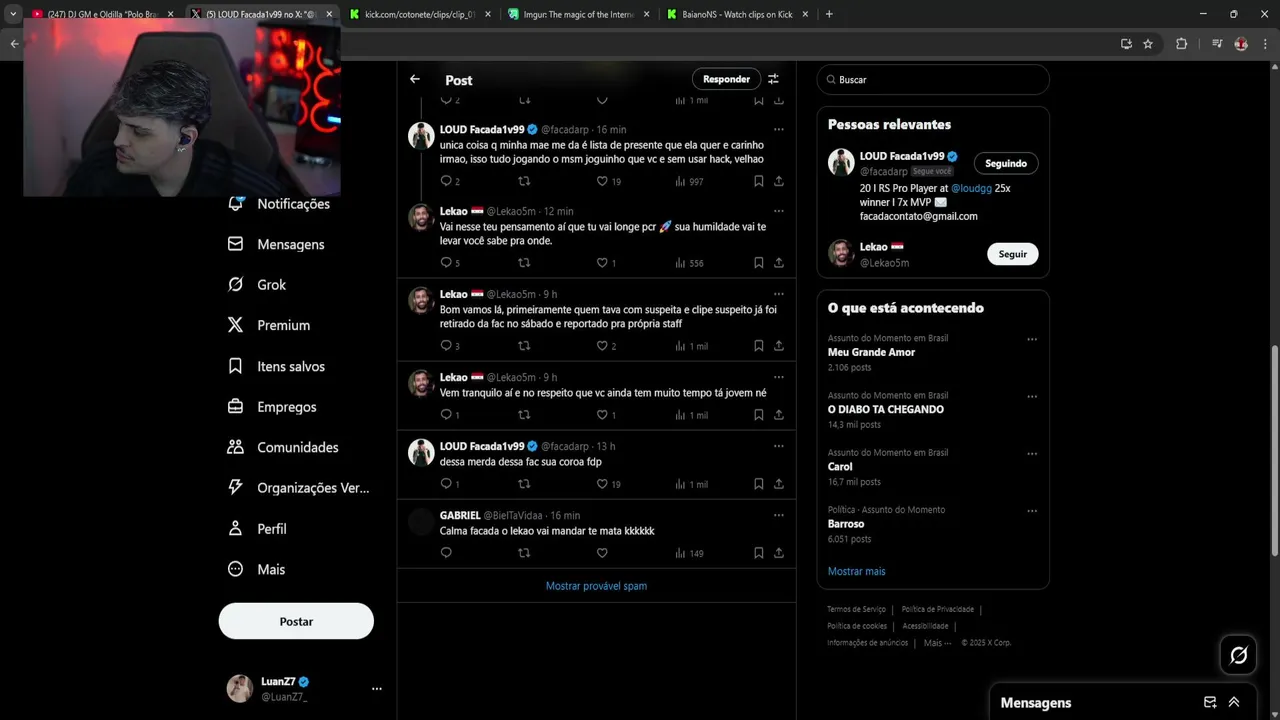
Task: Repost Facada's 'unica coisa q minha mae' post
Action: pos(524,181)
